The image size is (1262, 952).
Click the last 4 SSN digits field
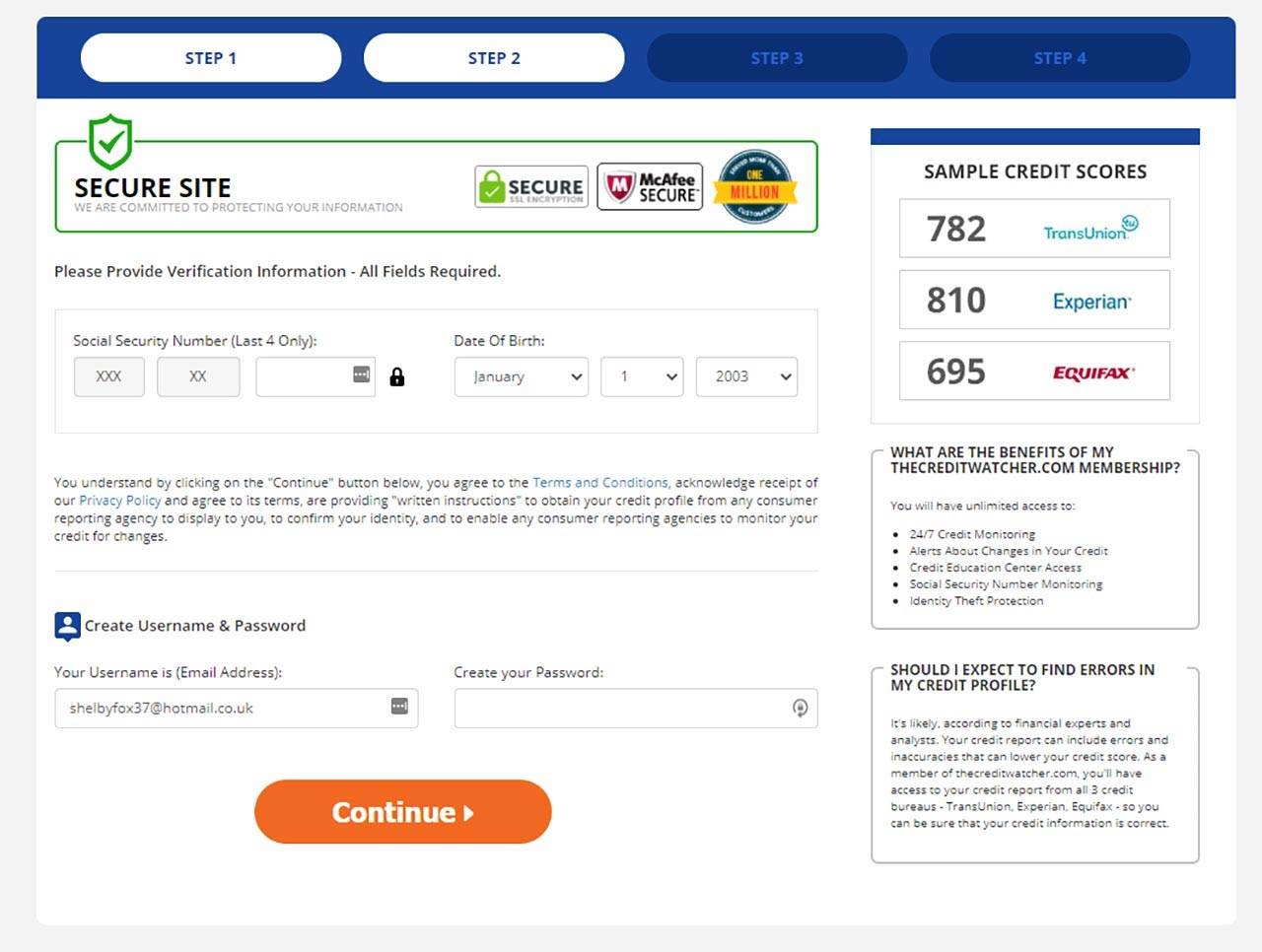304,376
